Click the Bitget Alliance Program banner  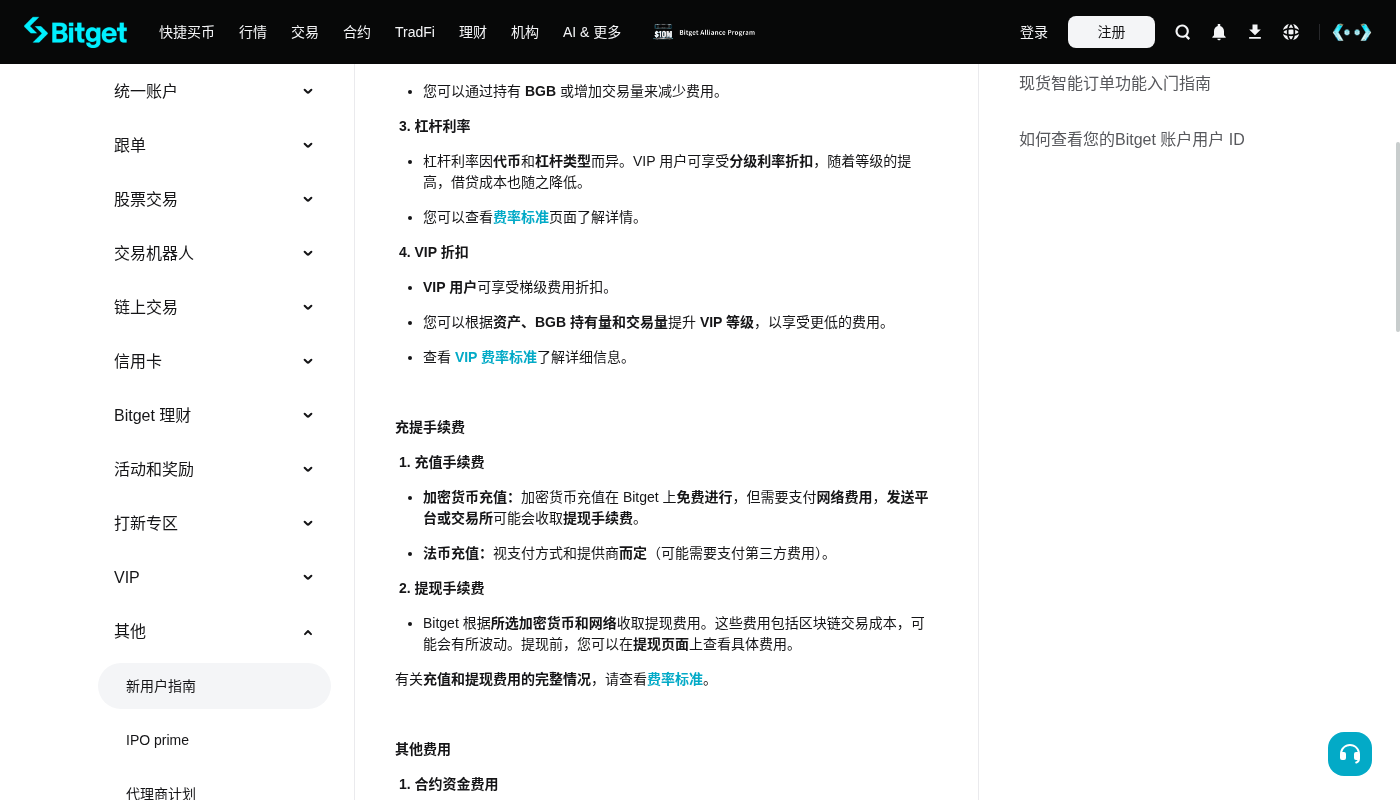(x=704, y=32)
